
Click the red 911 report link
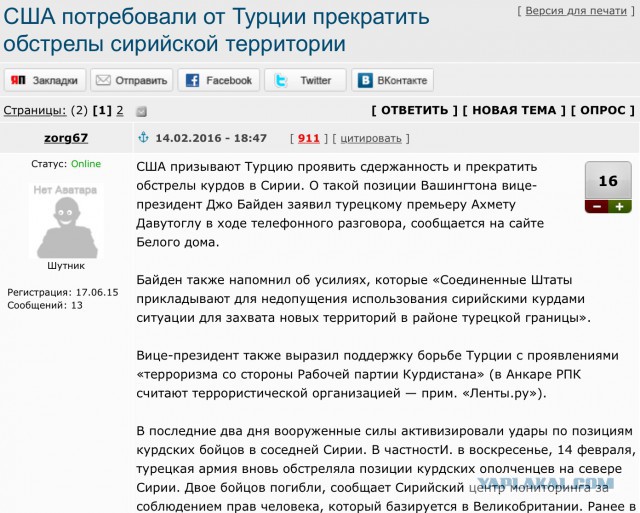(309, 138)
